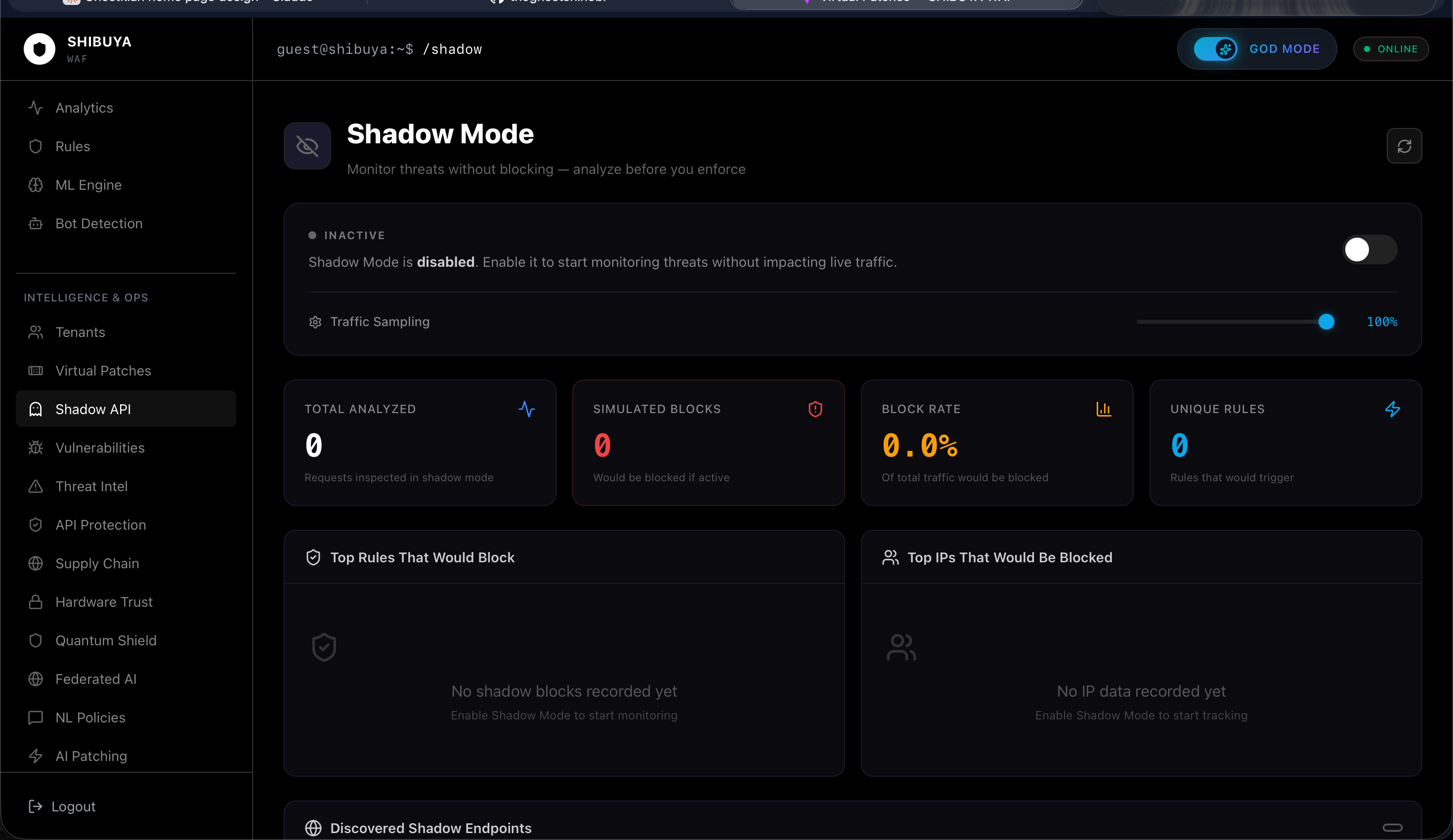Go to the Threat Intel page
1453x840 pixels.
91,486
